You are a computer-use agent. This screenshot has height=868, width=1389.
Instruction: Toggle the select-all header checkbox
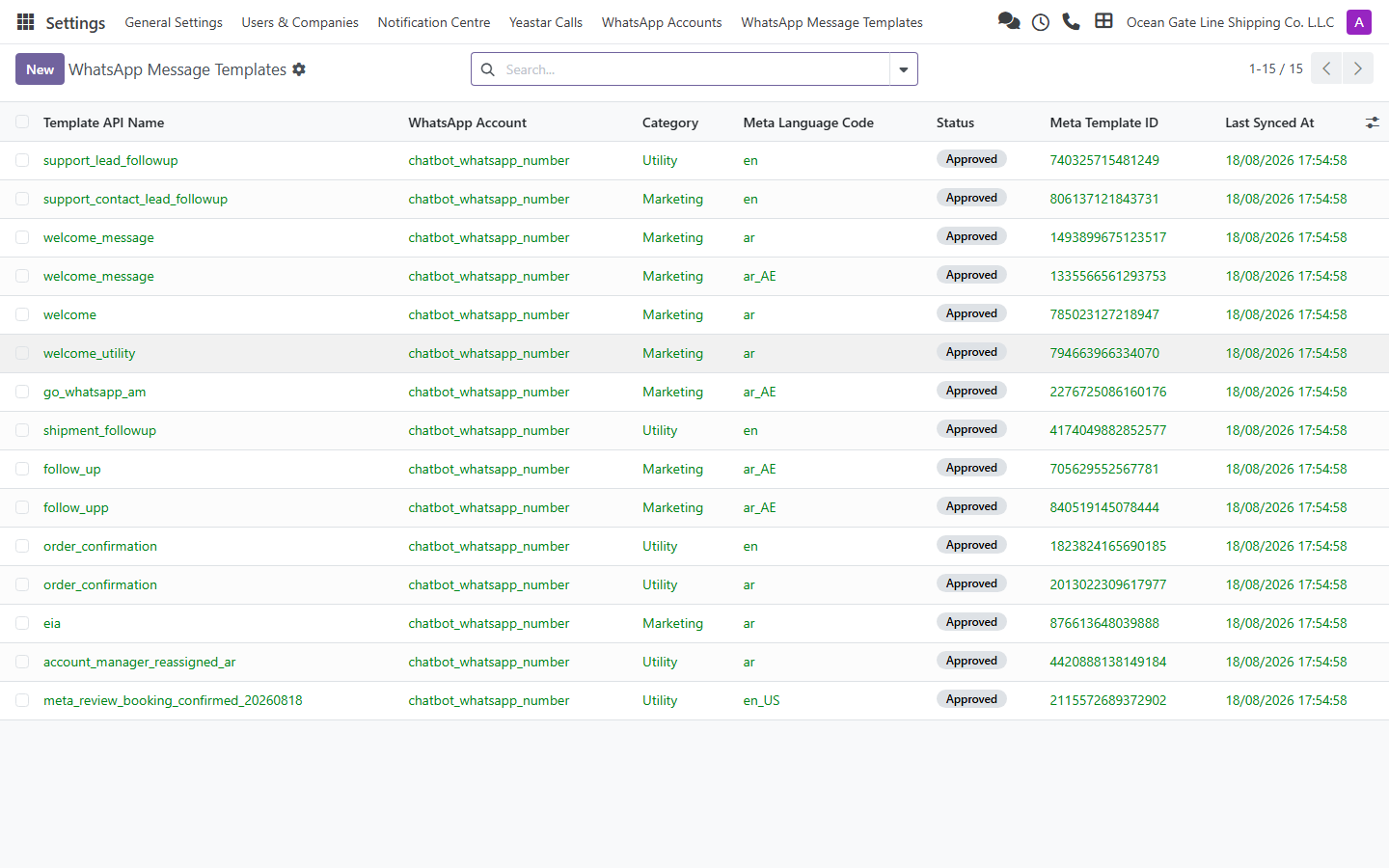tap(22, 122)
